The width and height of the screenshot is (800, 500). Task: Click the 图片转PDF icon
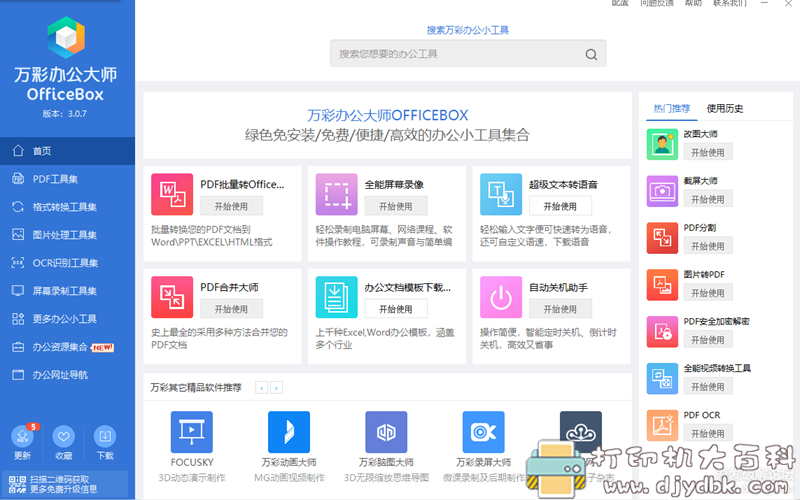tap(662, 285)
